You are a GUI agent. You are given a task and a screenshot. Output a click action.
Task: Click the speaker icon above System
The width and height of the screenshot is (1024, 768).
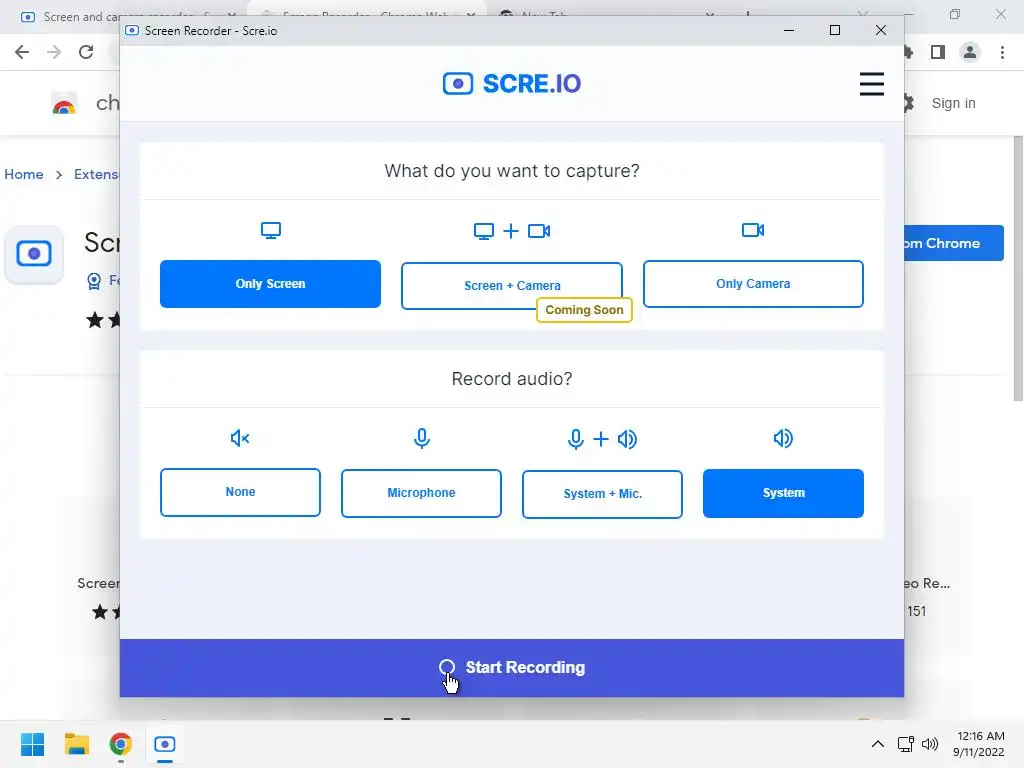783,438
